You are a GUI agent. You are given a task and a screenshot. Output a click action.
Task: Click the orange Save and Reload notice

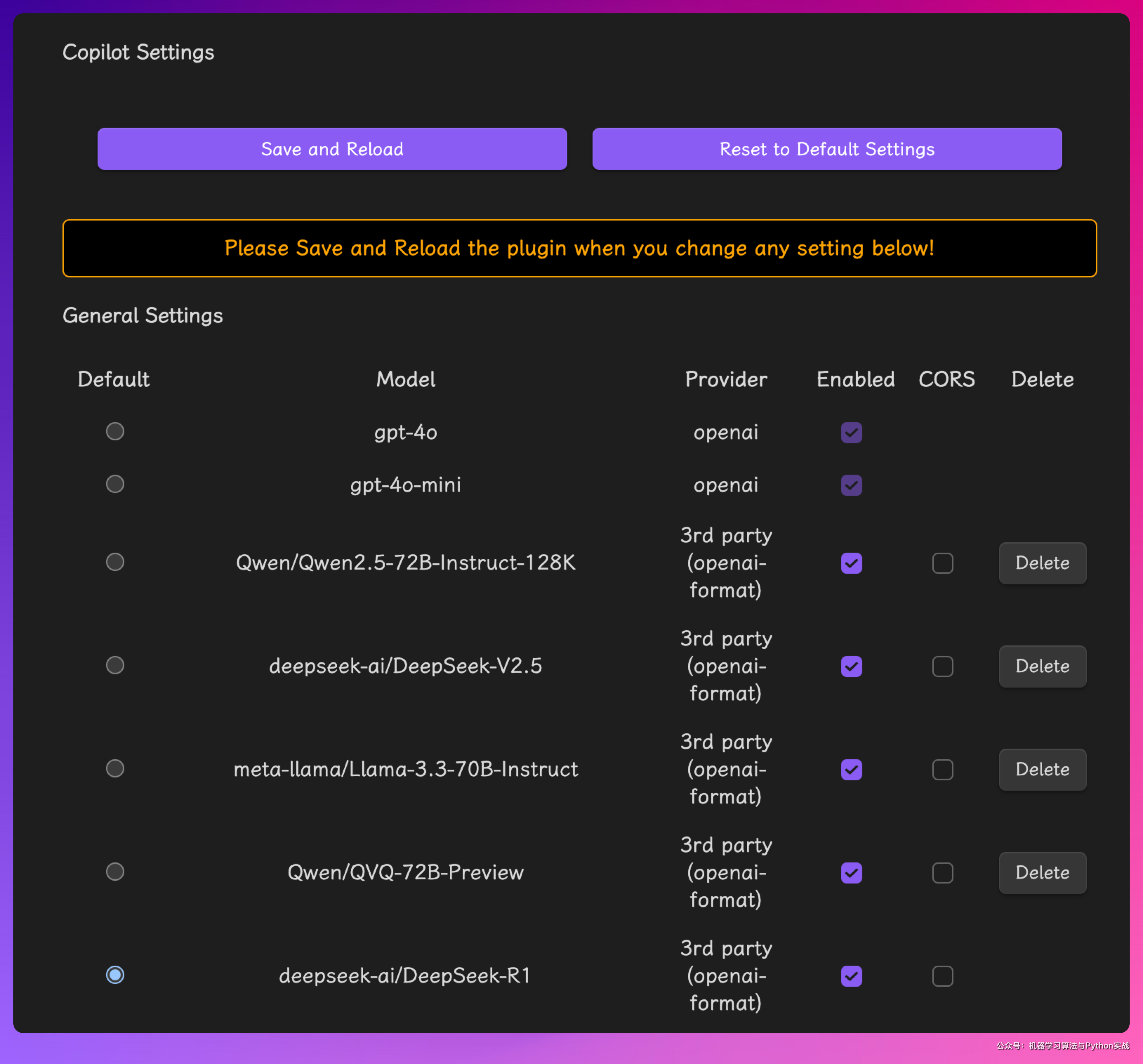point(579,249)
